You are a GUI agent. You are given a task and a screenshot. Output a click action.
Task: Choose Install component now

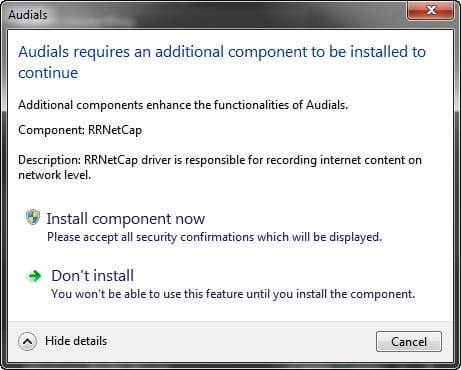[x=126, y=219]
